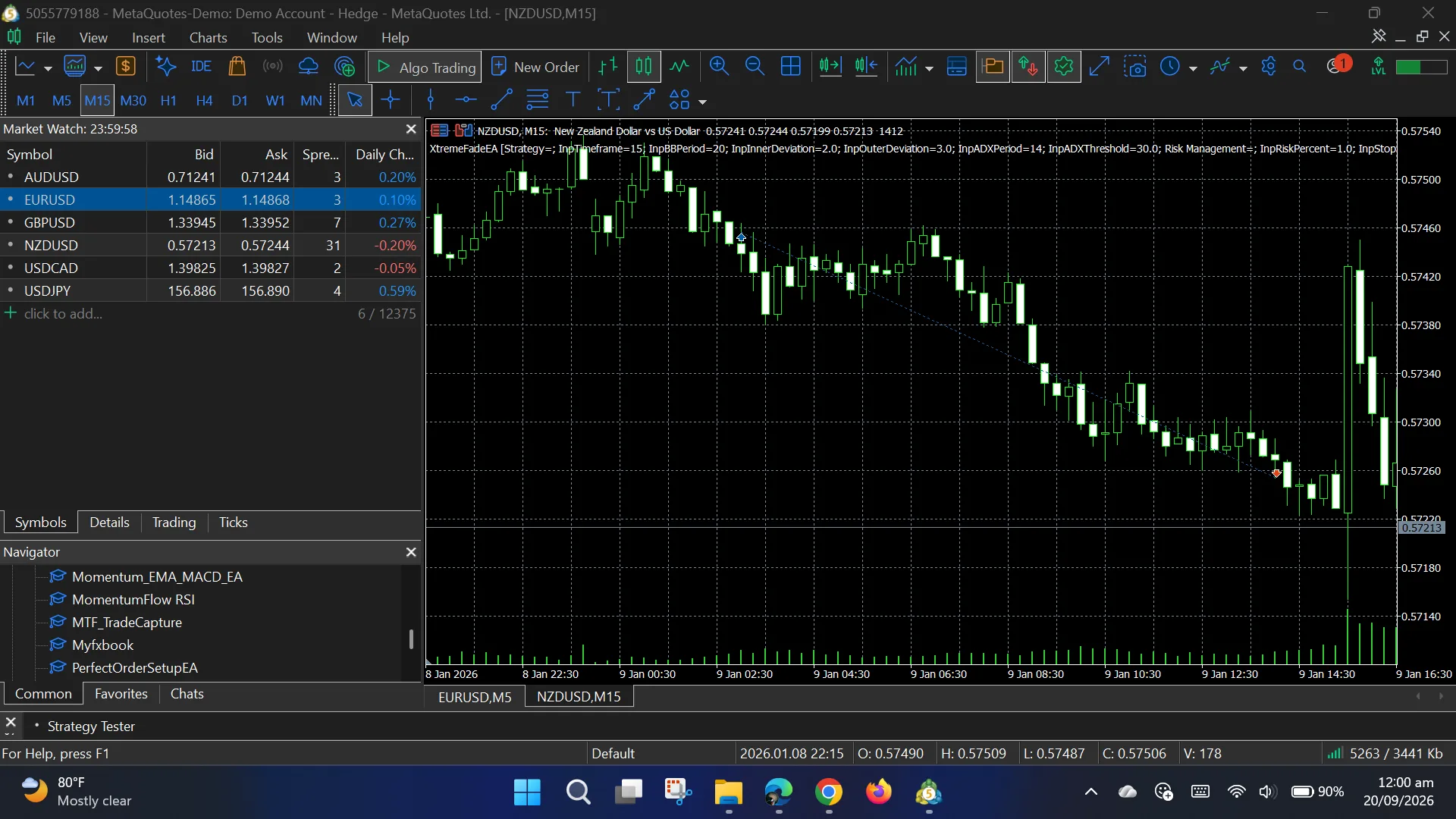This screenshot has height=819, width=1456.
Task: Toggle chart shift button
Action: (866, 67)
